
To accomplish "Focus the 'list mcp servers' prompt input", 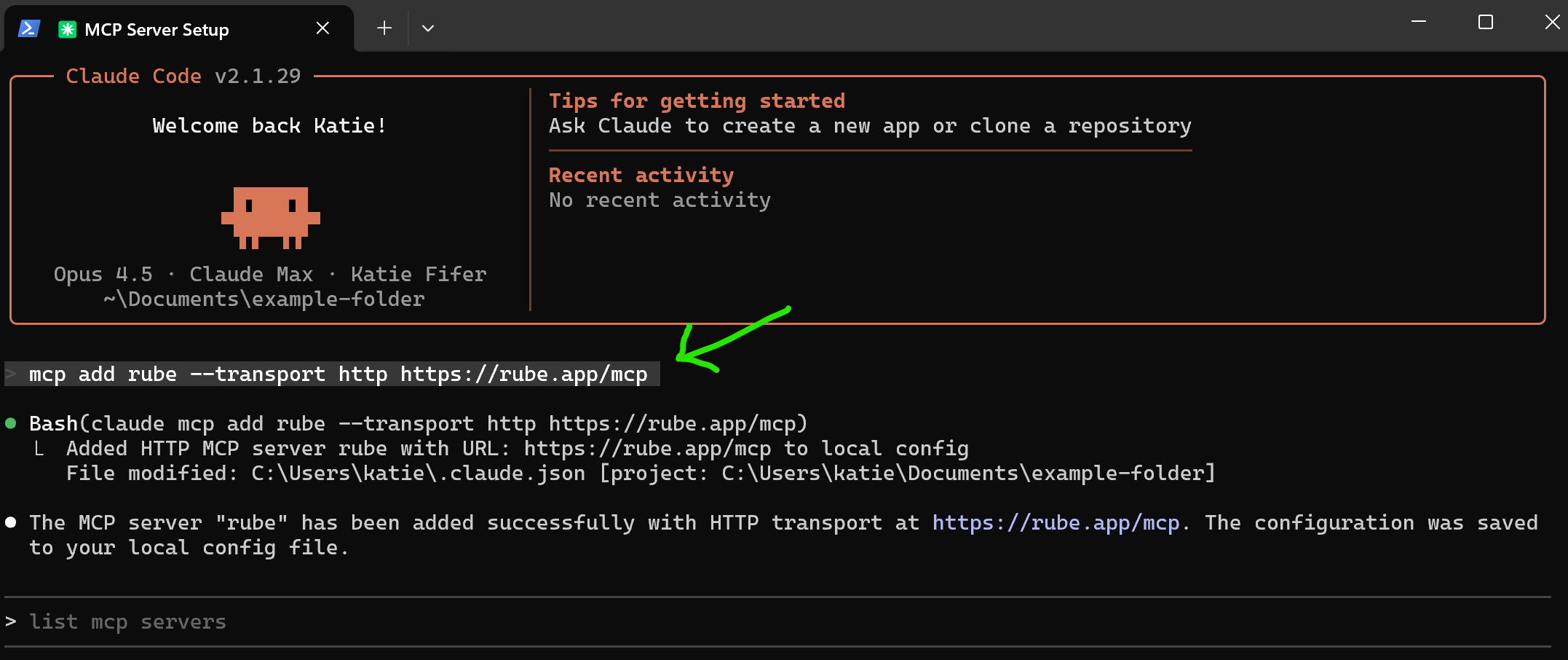I will pos(777,622).
